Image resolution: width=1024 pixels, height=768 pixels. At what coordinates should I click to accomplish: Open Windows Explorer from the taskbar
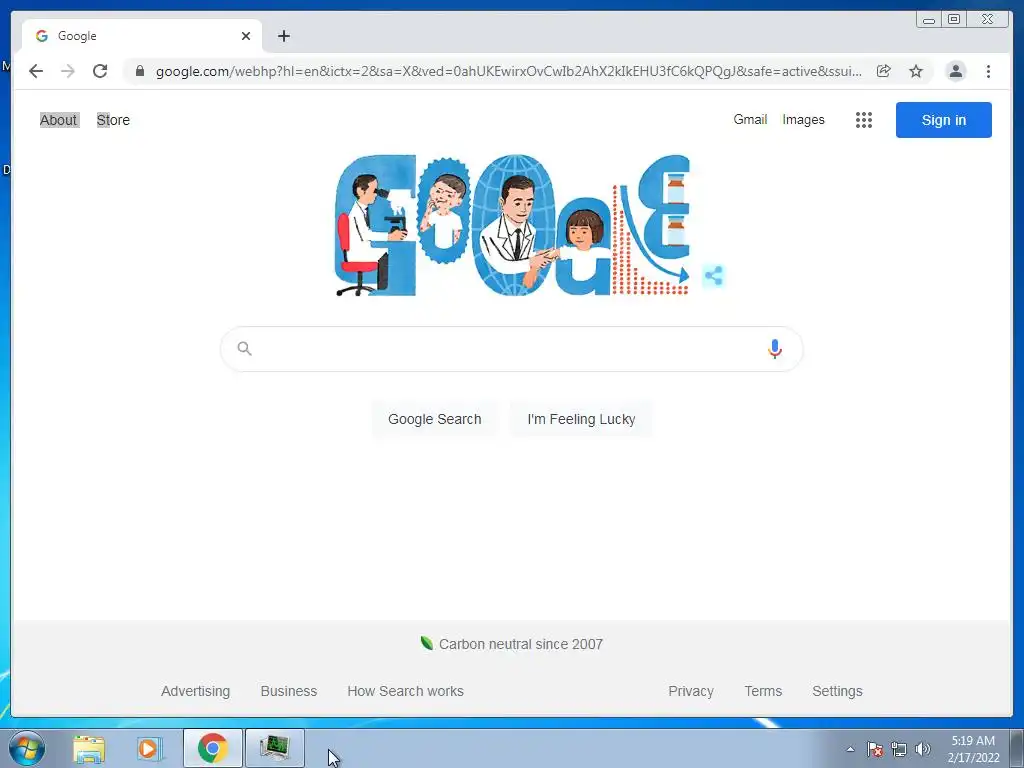pos(89,748)
